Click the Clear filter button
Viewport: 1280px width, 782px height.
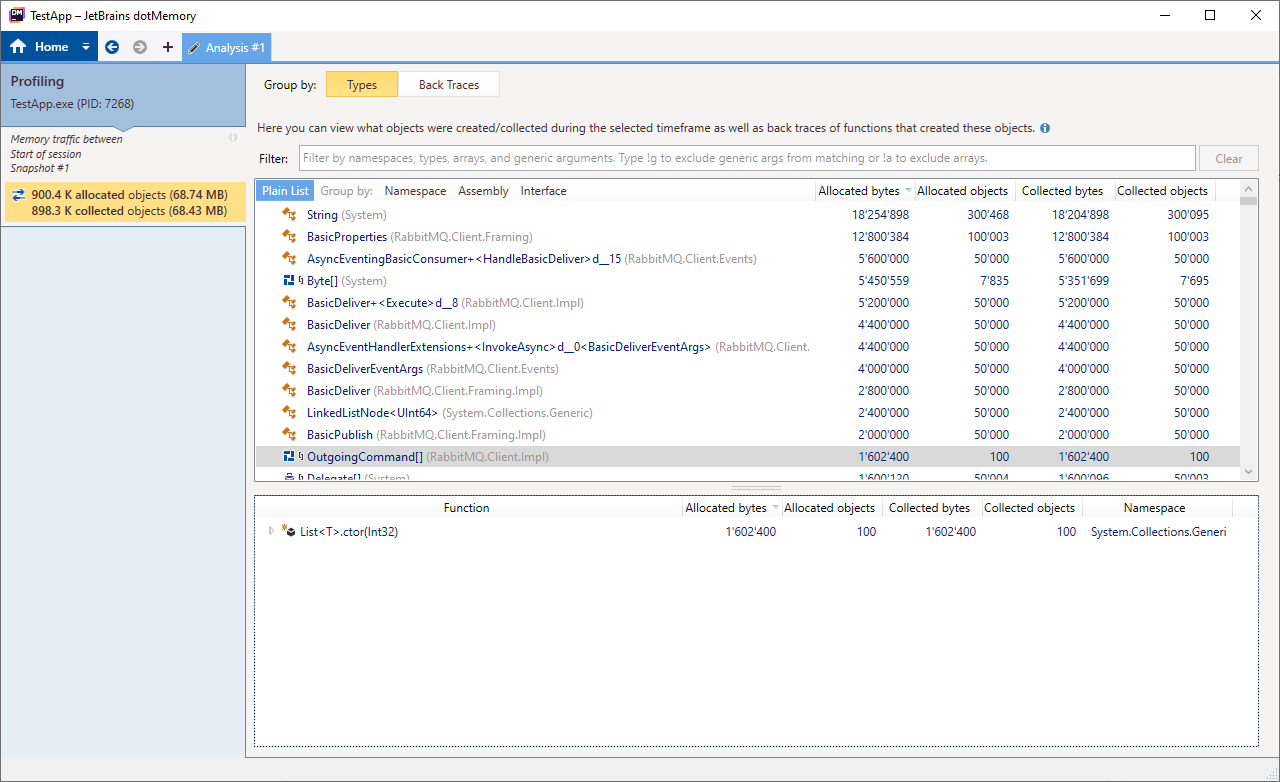pos(1229,158)
